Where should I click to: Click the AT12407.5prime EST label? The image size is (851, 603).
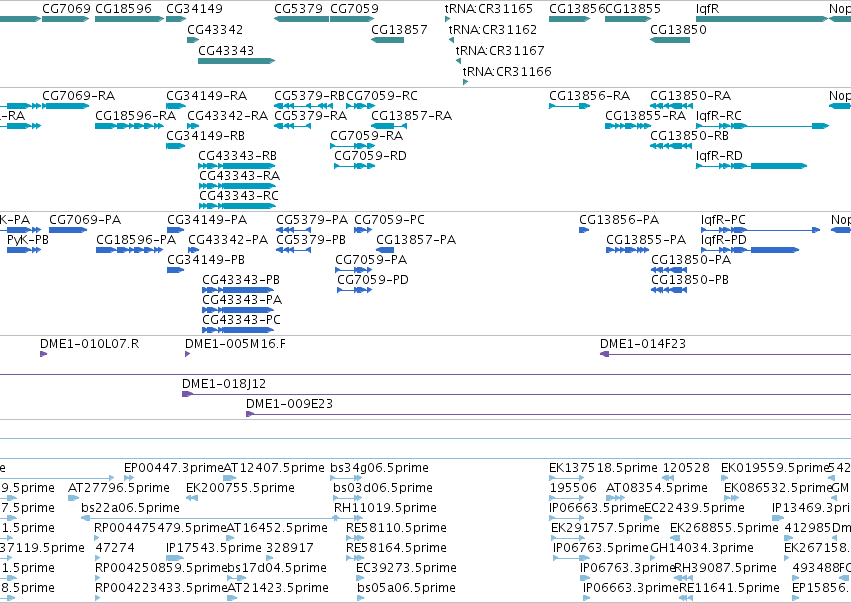click(x=274, y=468)
